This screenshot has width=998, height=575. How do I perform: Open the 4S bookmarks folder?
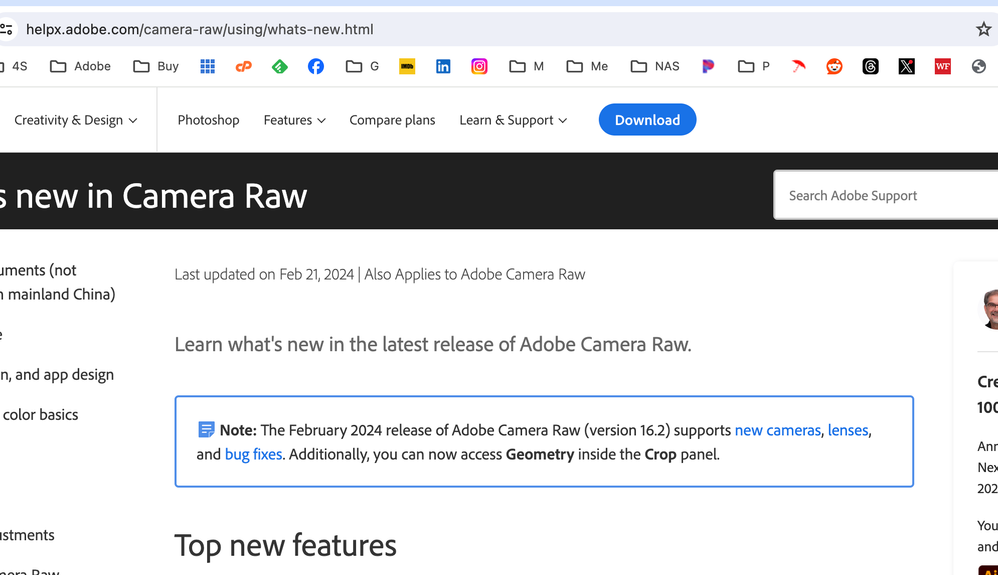coord(14,66)
